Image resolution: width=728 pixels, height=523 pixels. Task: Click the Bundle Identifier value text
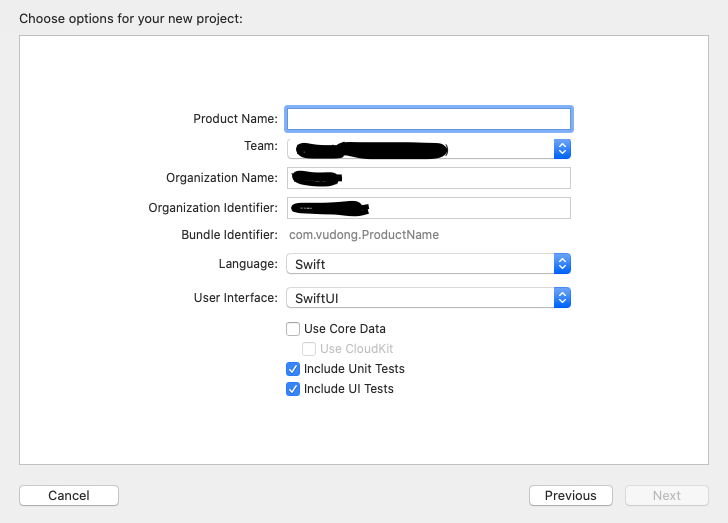(x=364, y=235)
